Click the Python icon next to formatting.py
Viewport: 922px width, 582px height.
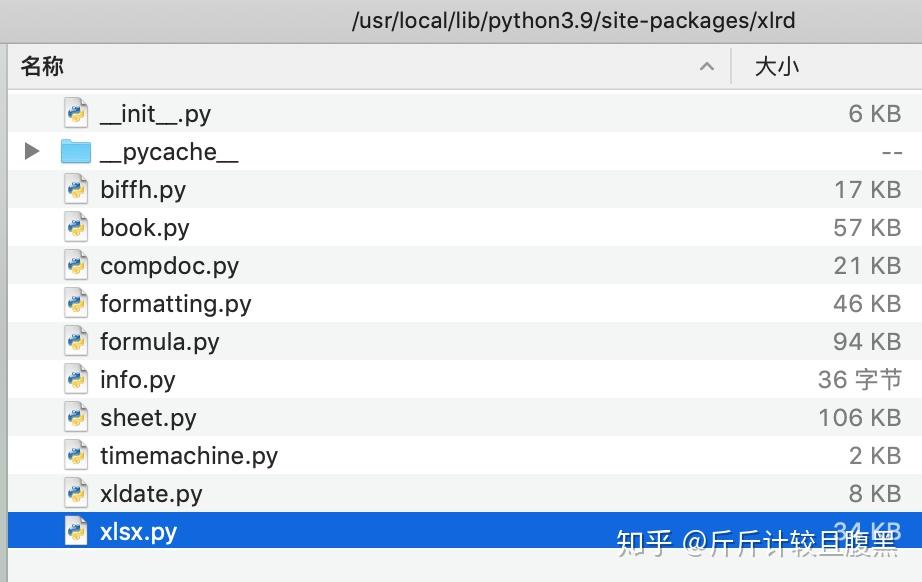coord(76,303)
